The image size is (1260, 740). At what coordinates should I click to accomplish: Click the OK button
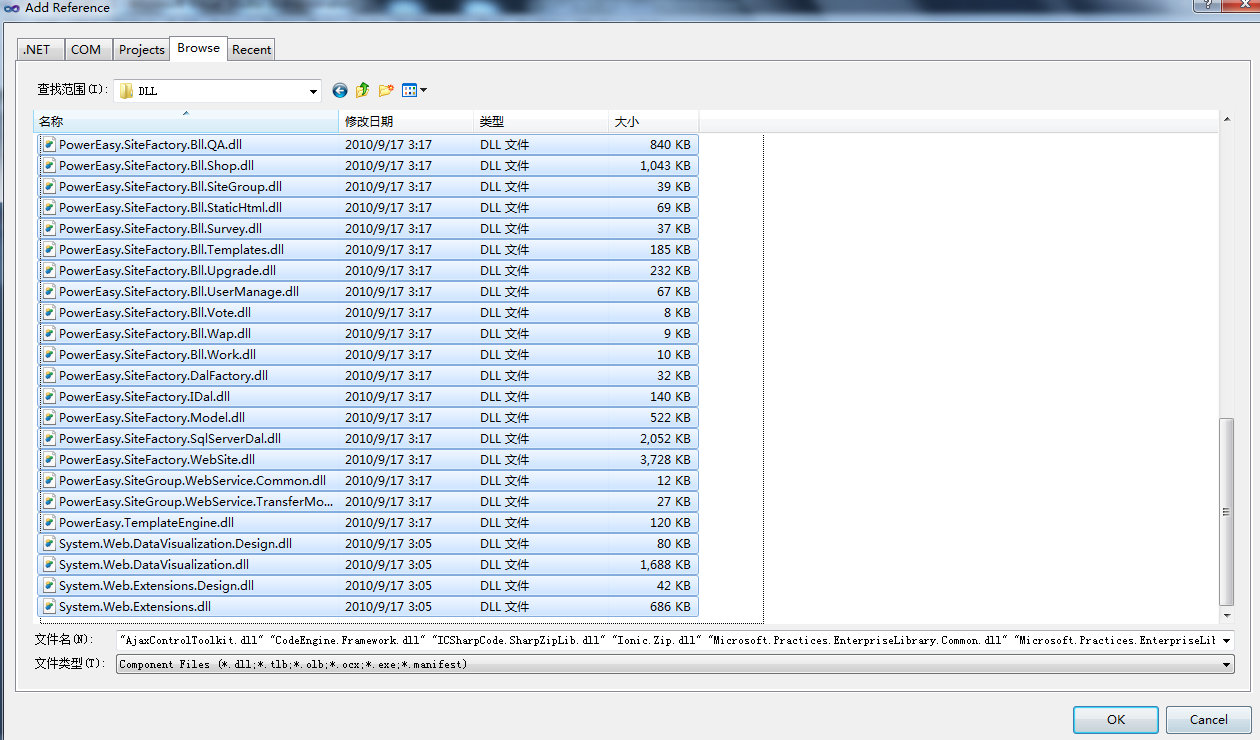(x=1115, y=719)
